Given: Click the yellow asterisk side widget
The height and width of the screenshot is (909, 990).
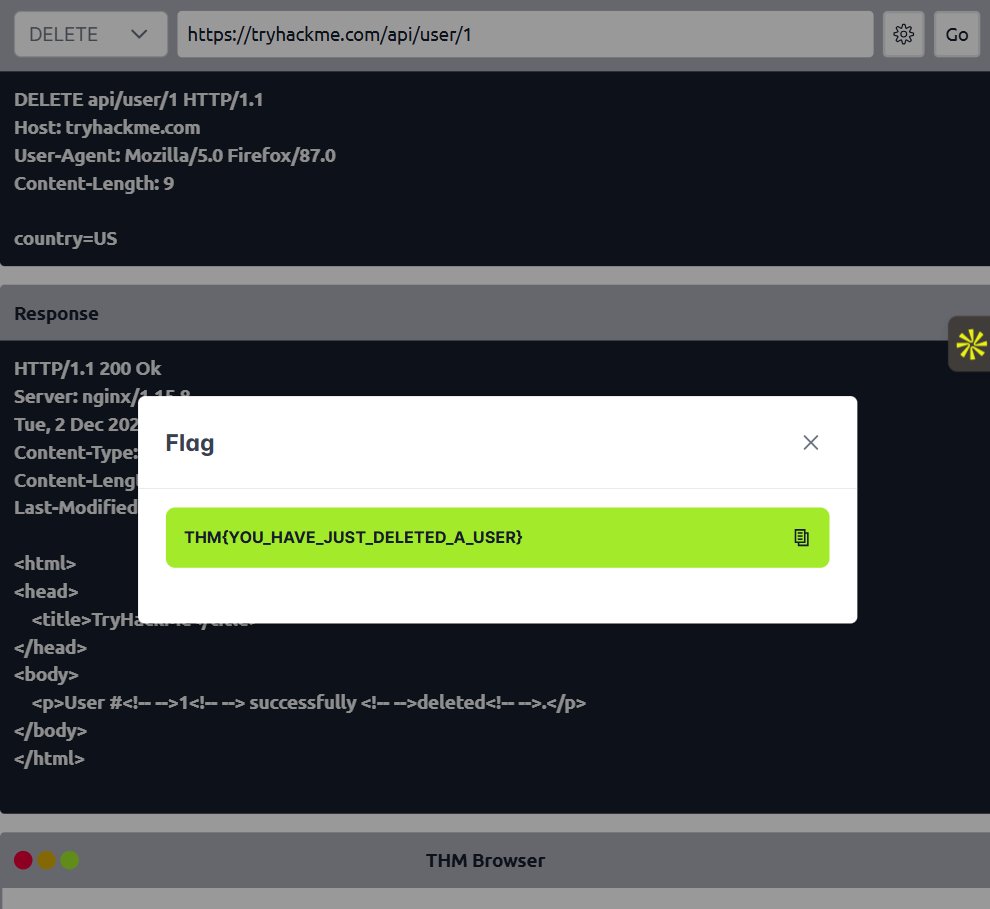Looking at the screenshot, I should coord(970,344).
